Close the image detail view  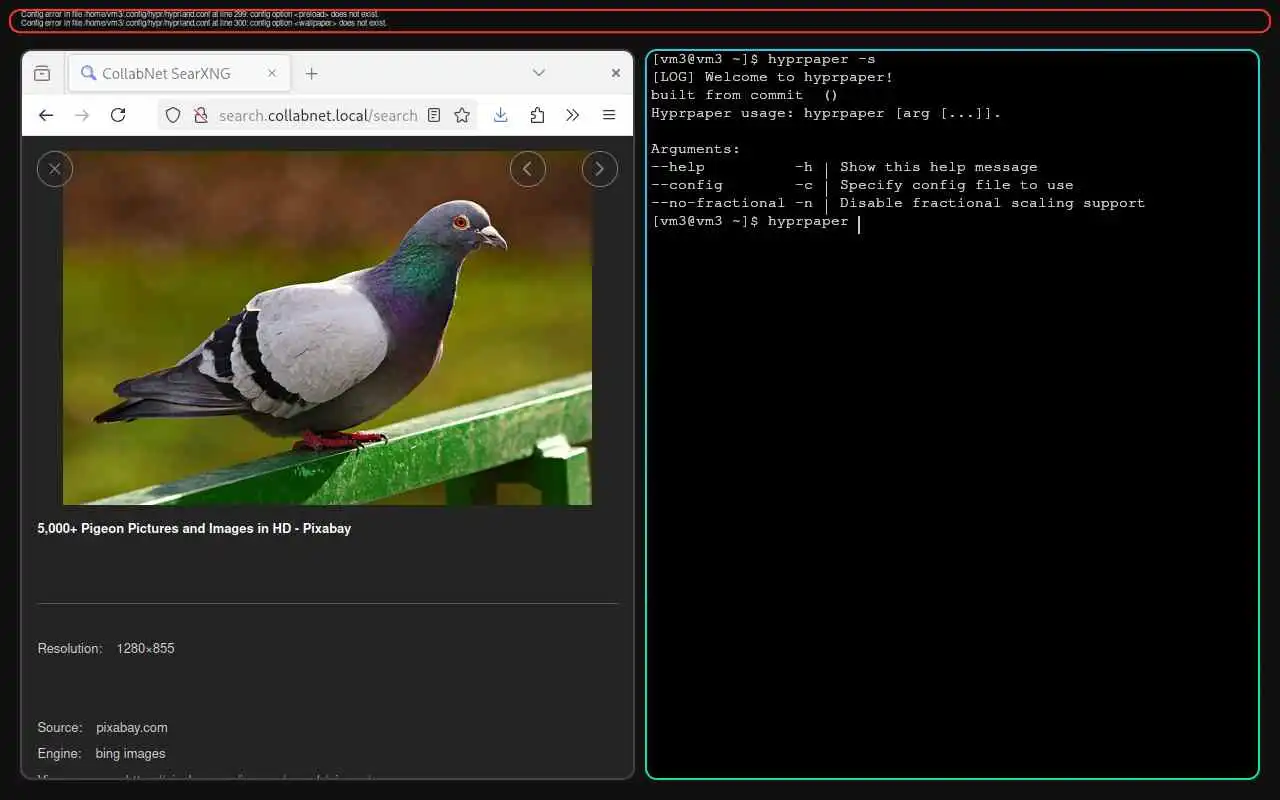pyautogui.click(x=55, y=169)
